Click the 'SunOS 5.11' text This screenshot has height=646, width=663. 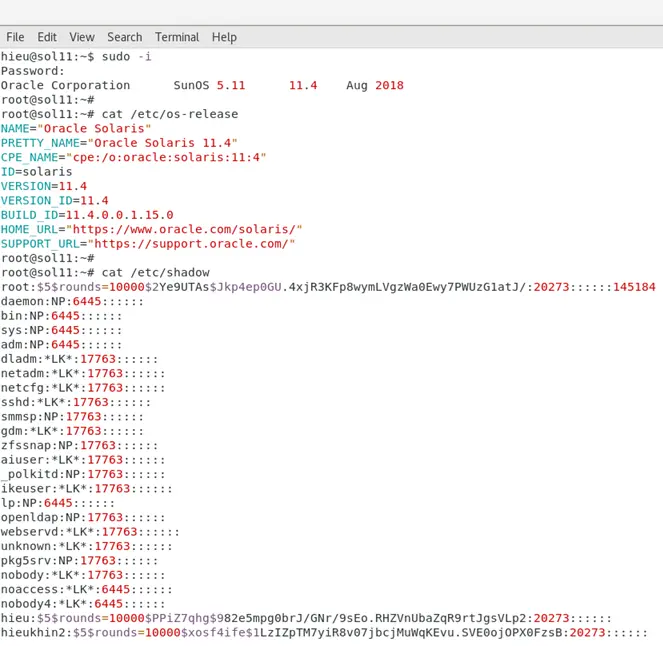point(209,85)
